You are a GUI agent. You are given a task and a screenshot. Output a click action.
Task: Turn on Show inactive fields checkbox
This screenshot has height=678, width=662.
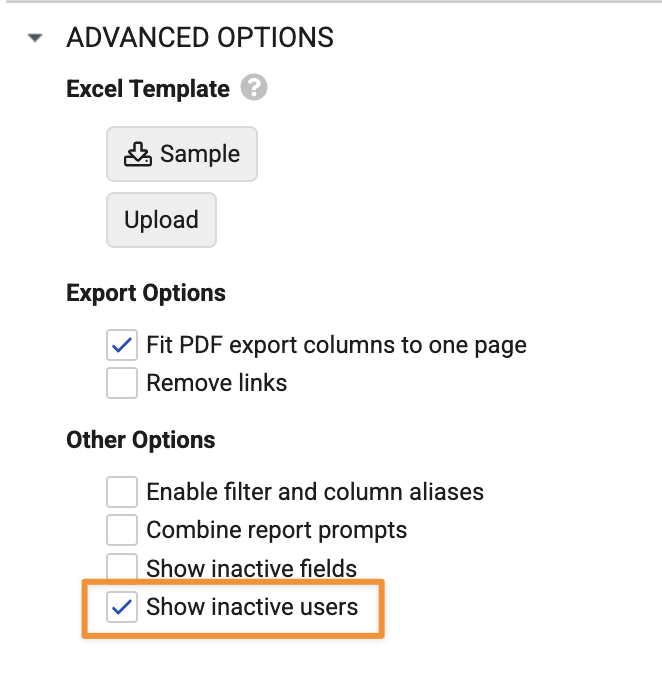[x=122, y=567]
